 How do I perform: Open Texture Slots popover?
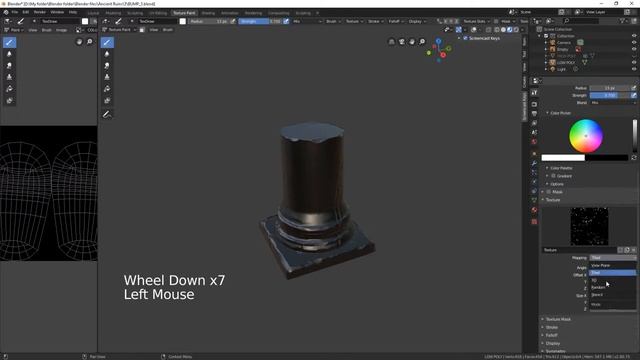[476, 21]
